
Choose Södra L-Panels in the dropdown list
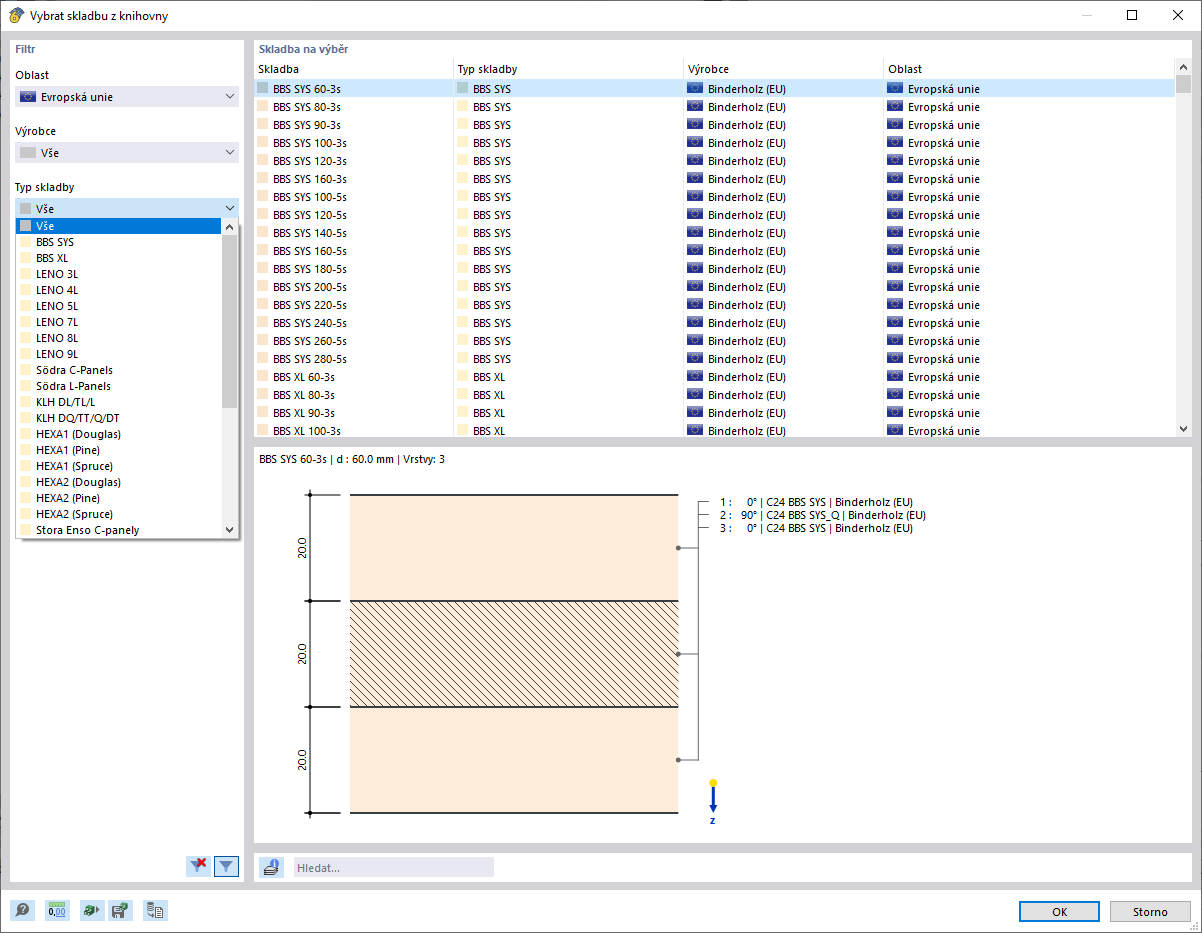119,386
